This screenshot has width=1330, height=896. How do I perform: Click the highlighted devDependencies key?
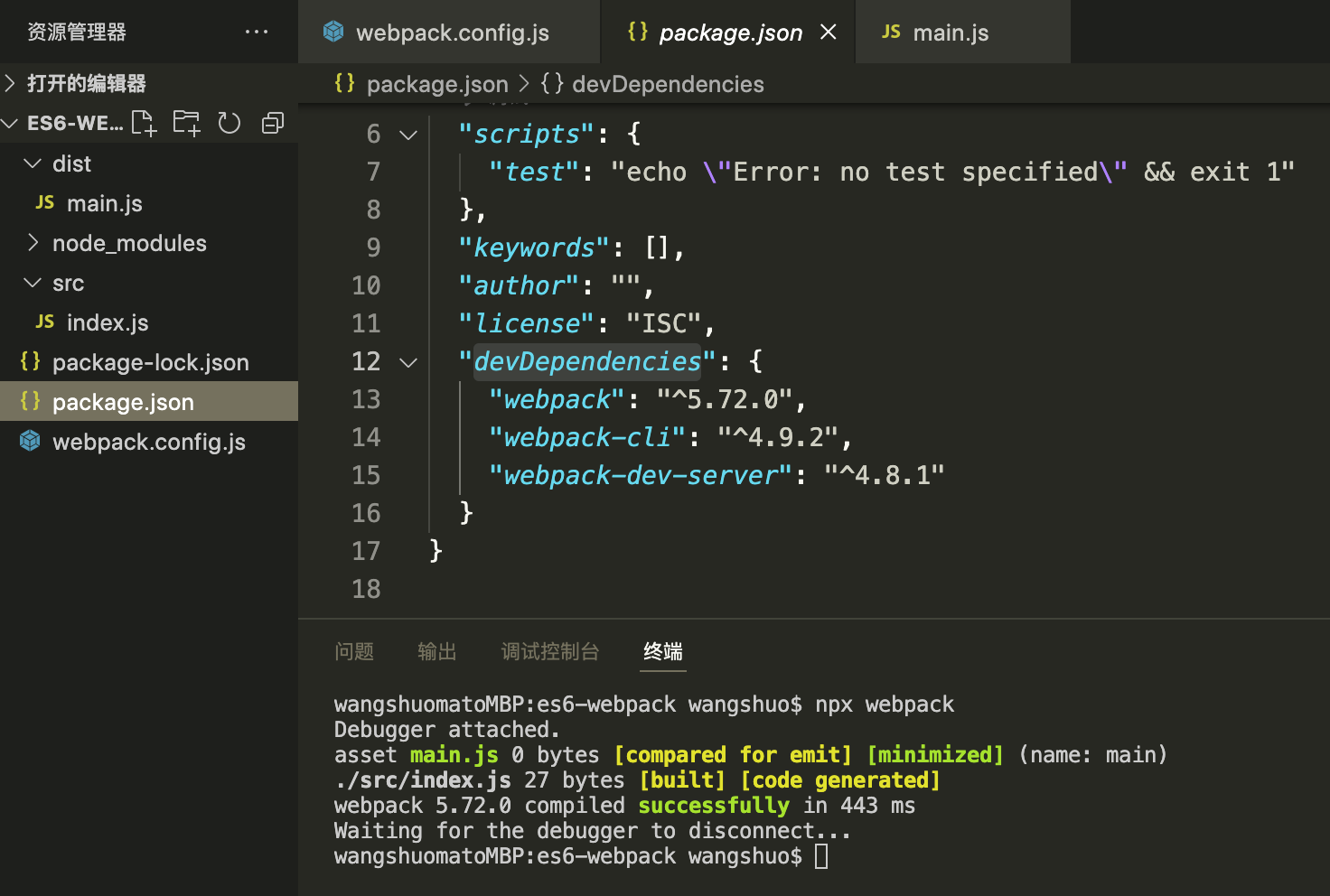[587, 361]
